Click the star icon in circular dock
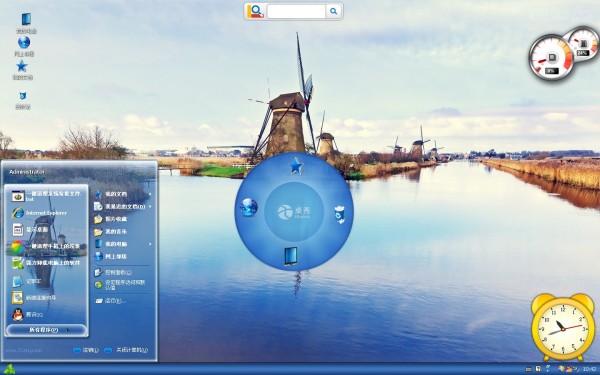This screenshot has width=600, height=375. (x=296, y=167)
